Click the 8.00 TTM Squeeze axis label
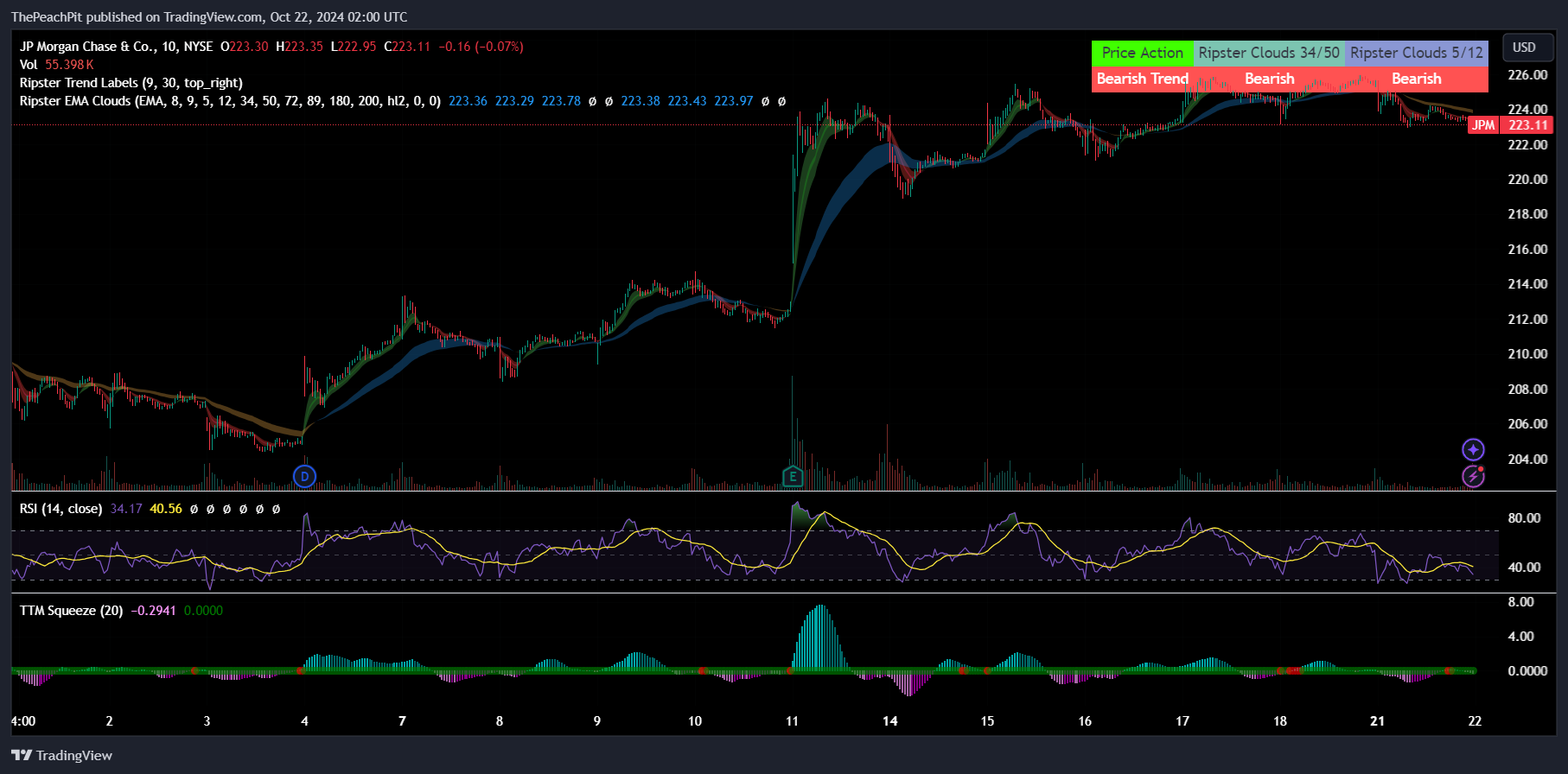This screenshot has height=774, width=1568. pos(1520,602)
